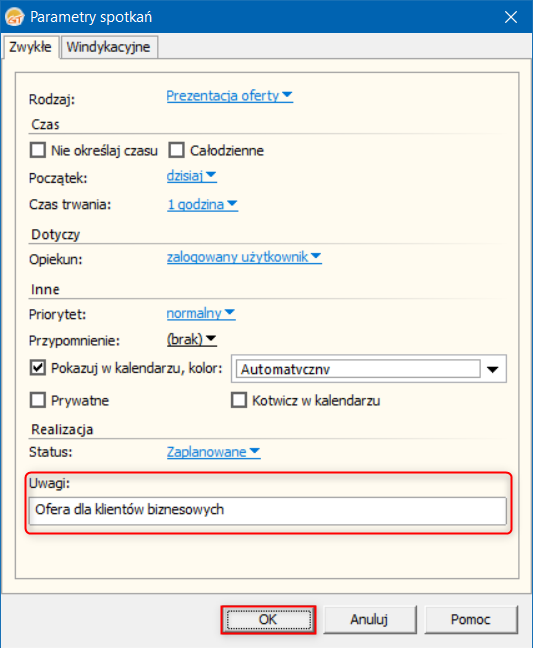The height and width of the screenshot is (648, 533).
Task: Mark the meeting as Prywatne
Action: [38, 400]
